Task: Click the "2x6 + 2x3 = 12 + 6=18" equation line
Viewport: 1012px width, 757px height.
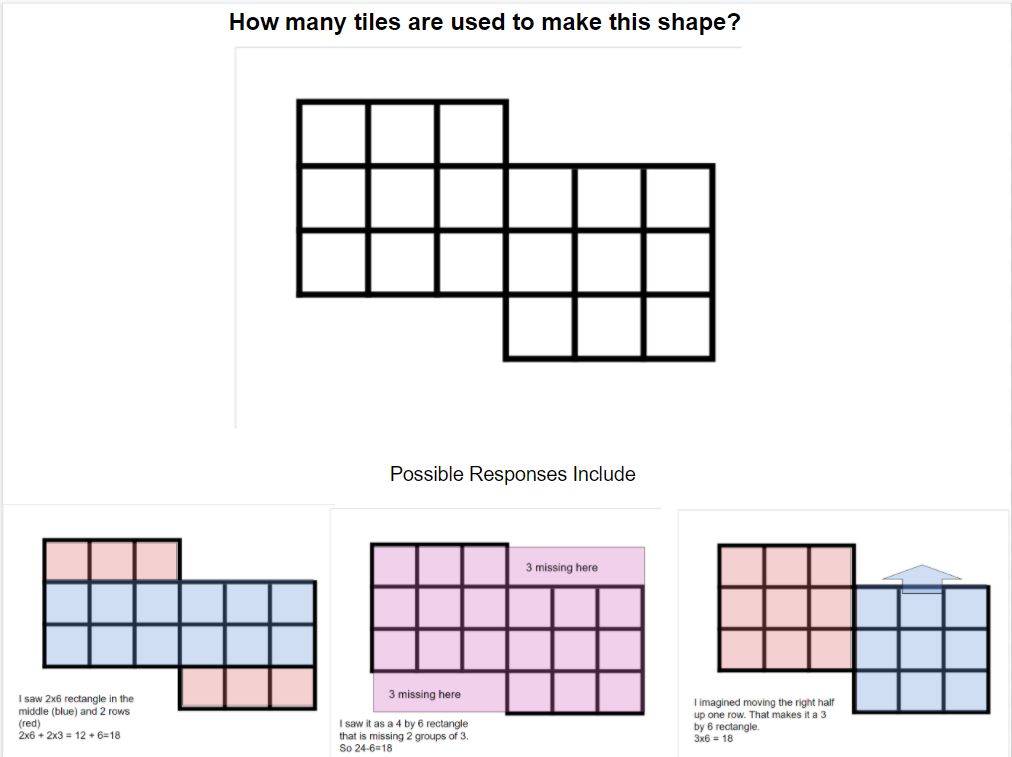Action: [69, 735]
